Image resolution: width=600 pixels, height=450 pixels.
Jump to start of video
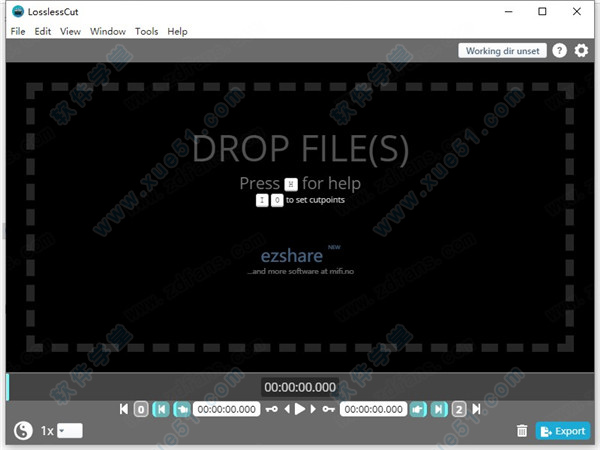coord(124,409)
